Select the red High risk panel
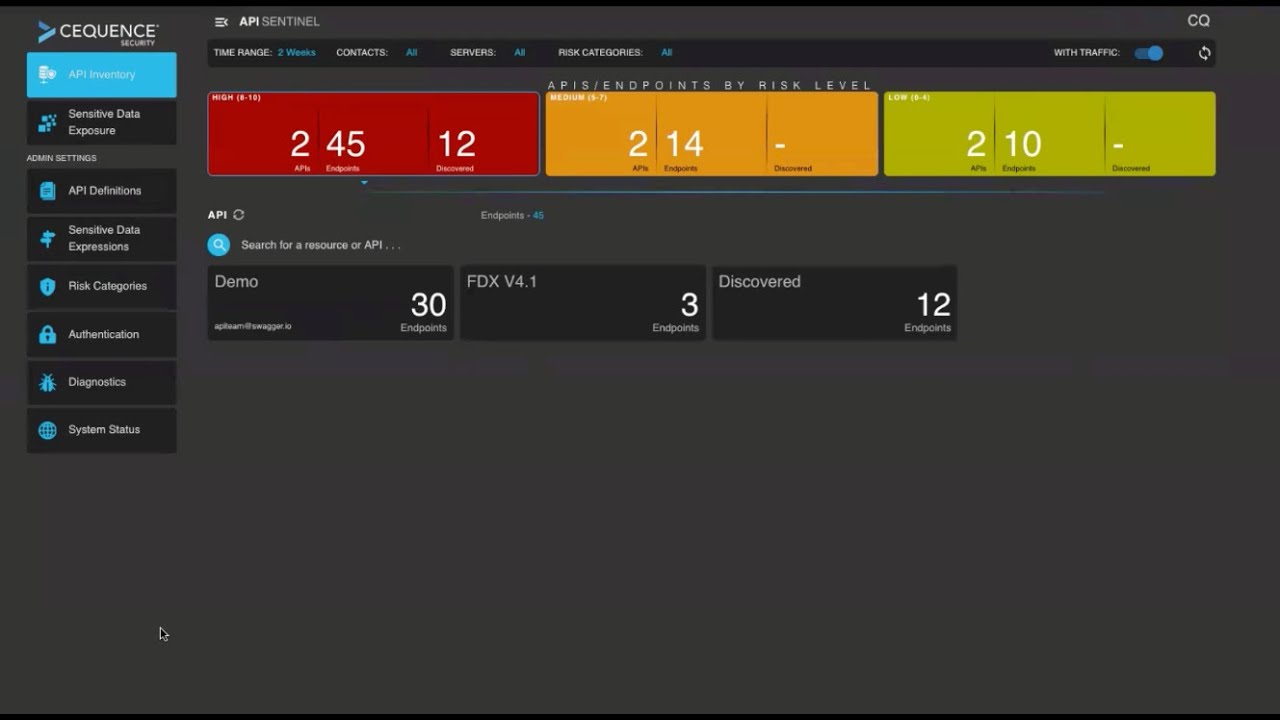Image resolution: width=1280 pixels, height=720 pixels. 373,135
